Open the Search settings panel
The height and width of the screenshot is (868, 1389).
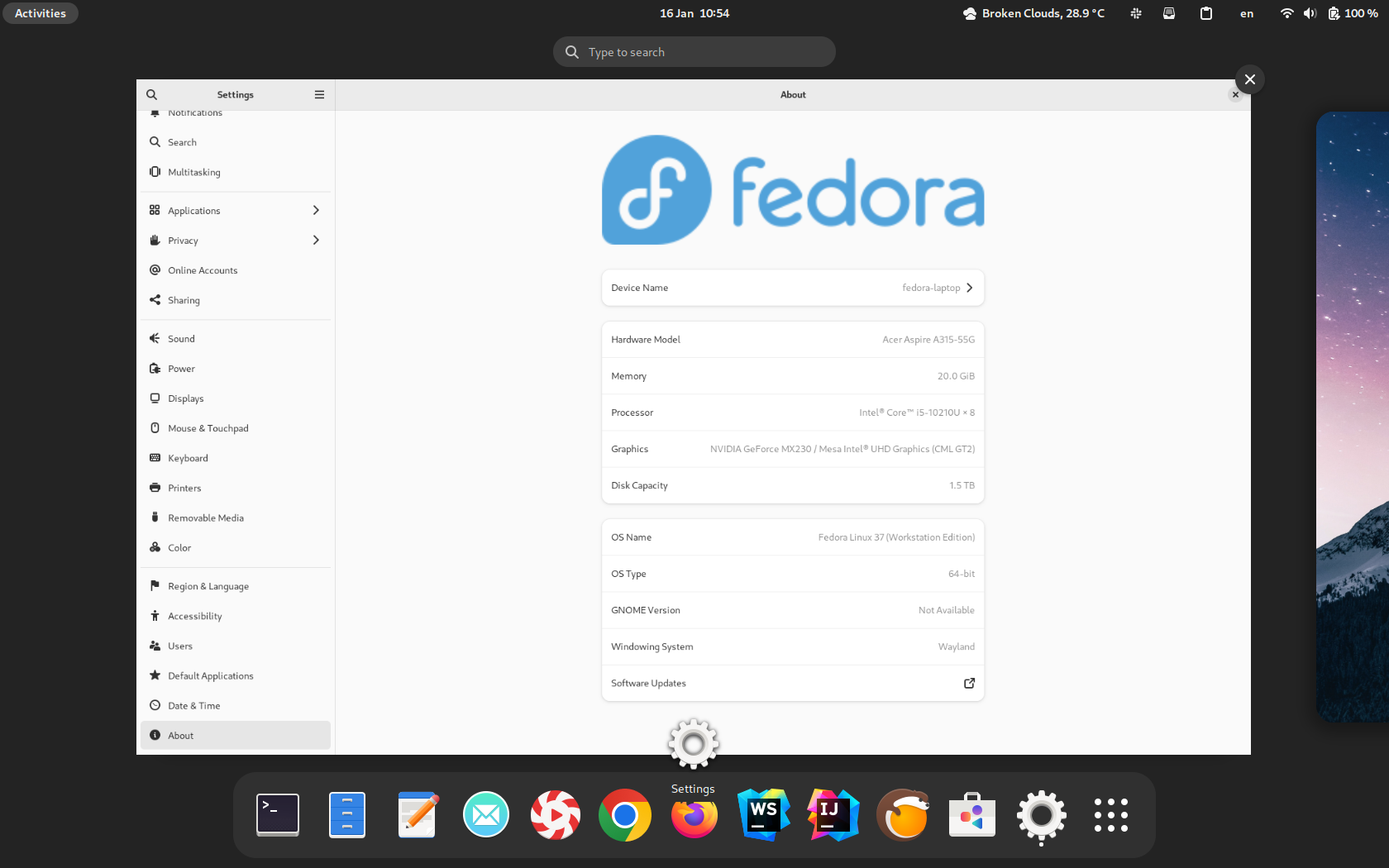click(236, 143)
